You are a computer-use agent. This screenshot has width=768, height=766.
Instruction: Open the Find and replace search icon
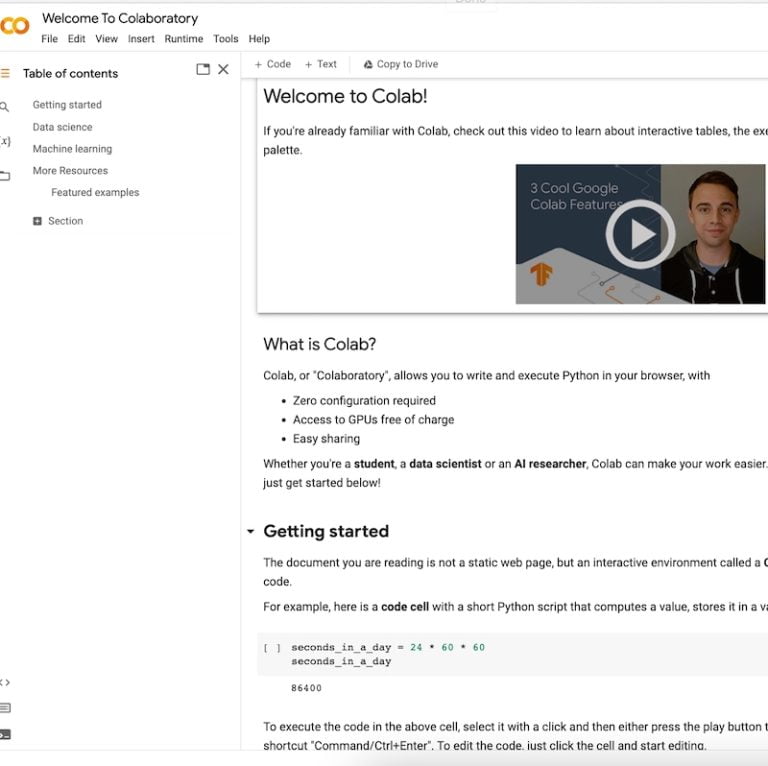pyautogui.click(x=5, y=107)
